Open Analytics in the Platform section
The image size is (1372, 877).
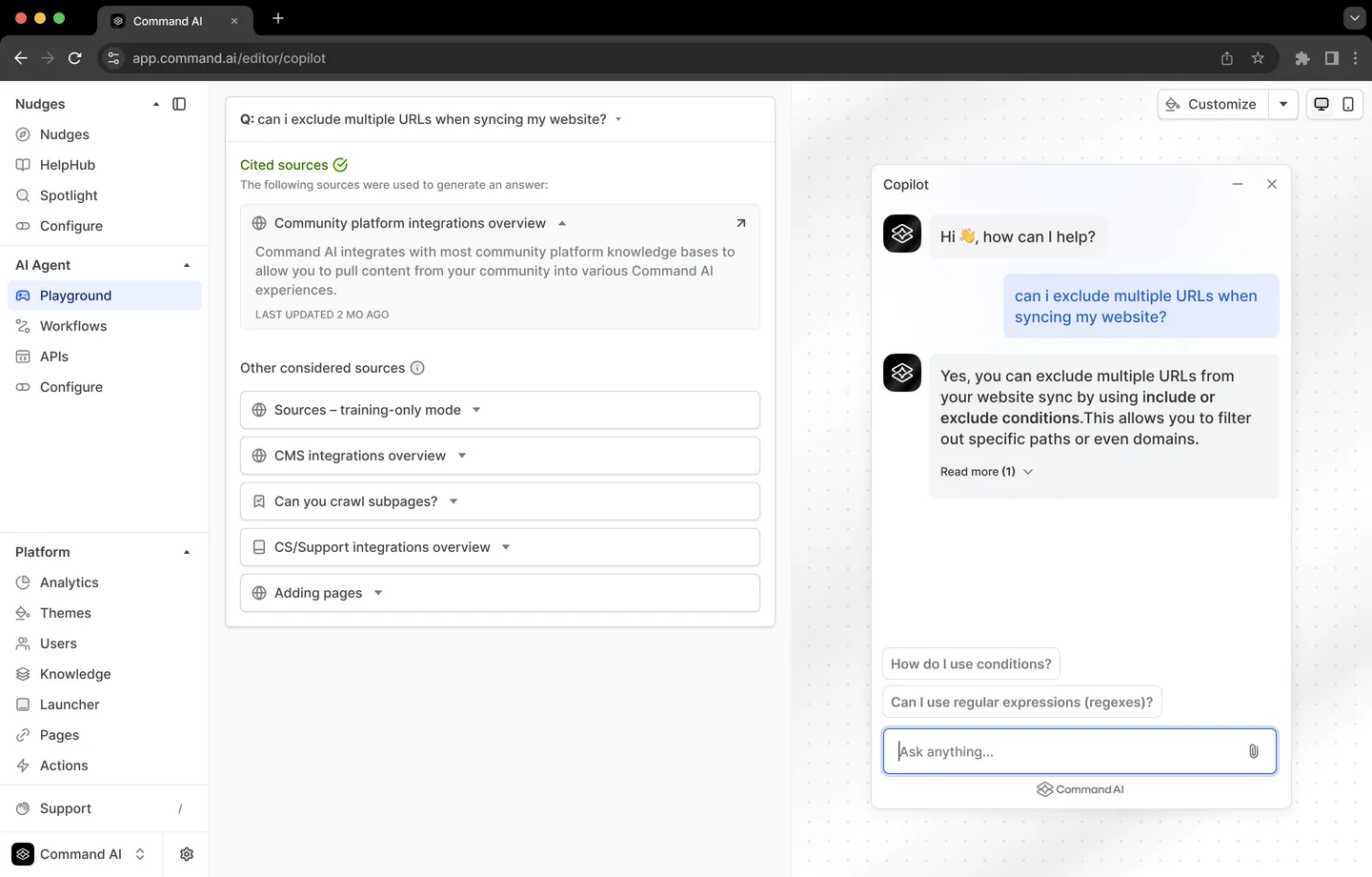point(105,582)
